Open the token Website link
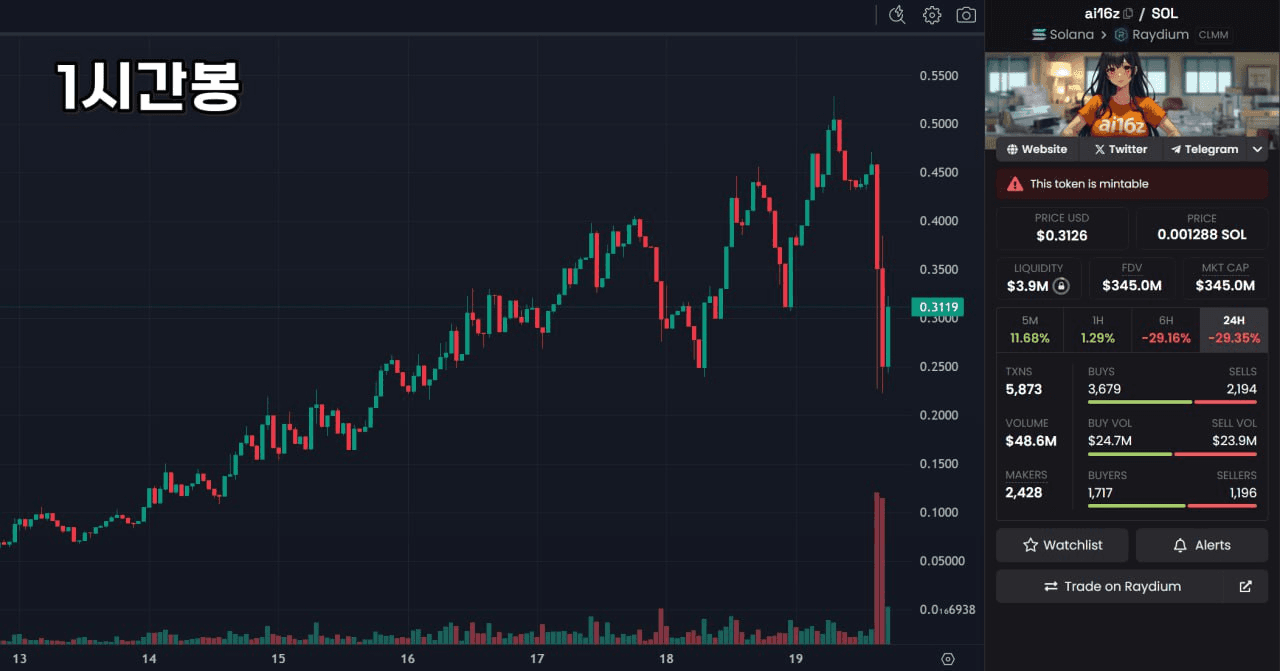1280x671 pixels. tap(1036, 150)
